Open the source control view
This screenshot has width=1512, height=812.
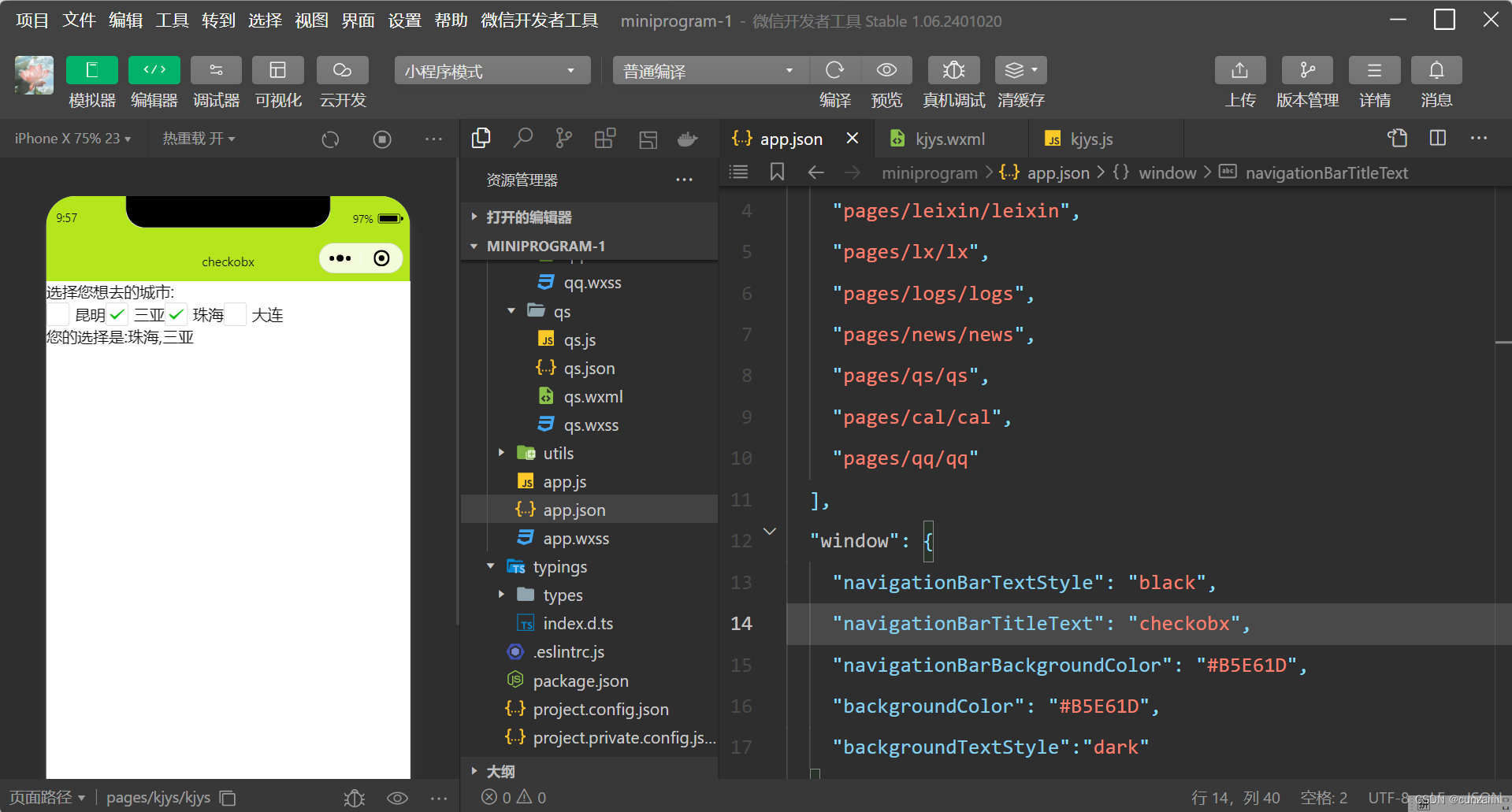pyautogui.click(x=564, y=139)
